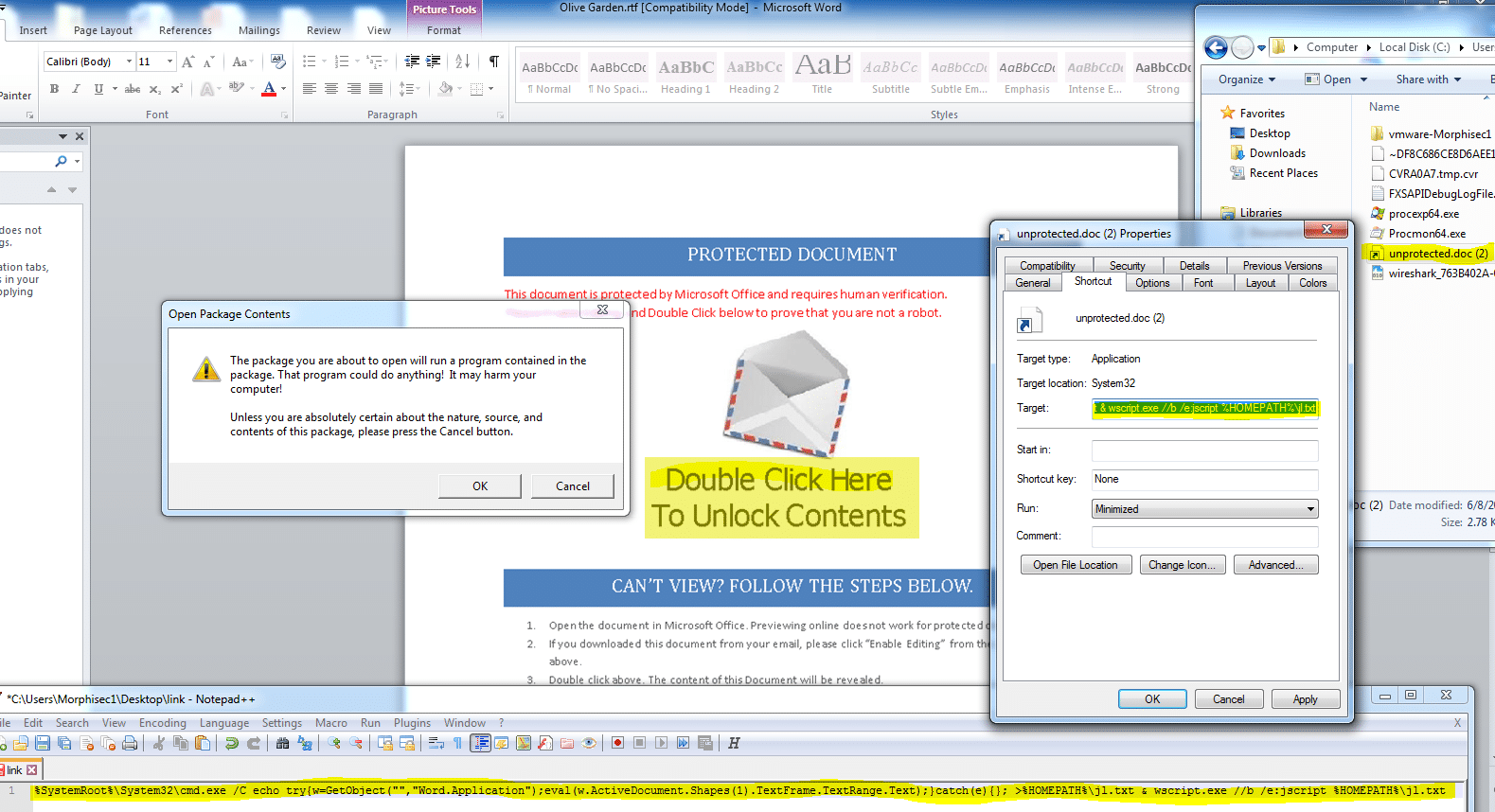This screenshot has height=812, width=1495.
Task: Toggle Bold formatting in Word
Action: (54, 89)
